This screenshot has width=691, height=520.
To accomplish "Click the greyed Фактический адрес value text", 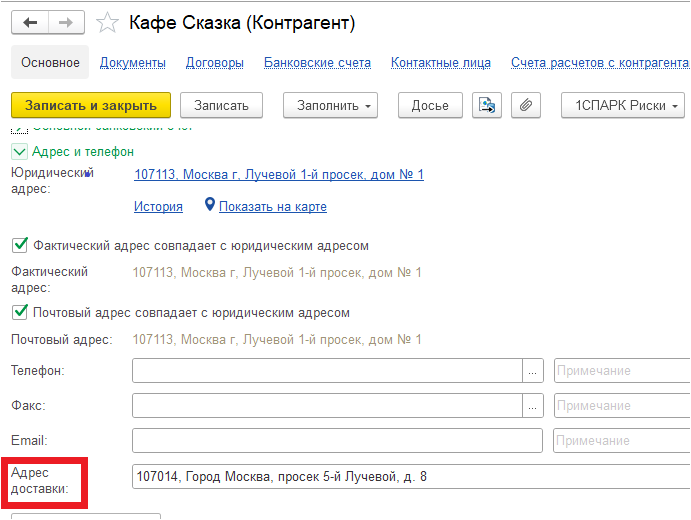I will [277, 272].
